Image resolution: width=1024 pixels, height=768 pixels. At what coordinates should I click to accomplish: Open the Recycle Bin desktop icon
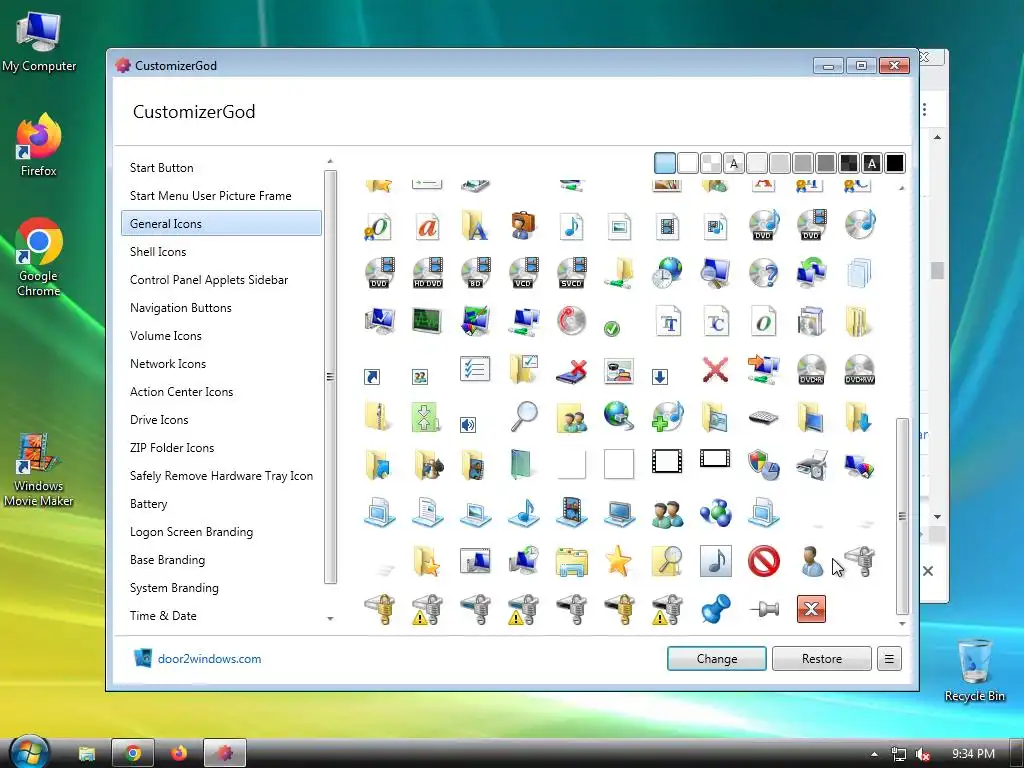(x=974, y=670)
